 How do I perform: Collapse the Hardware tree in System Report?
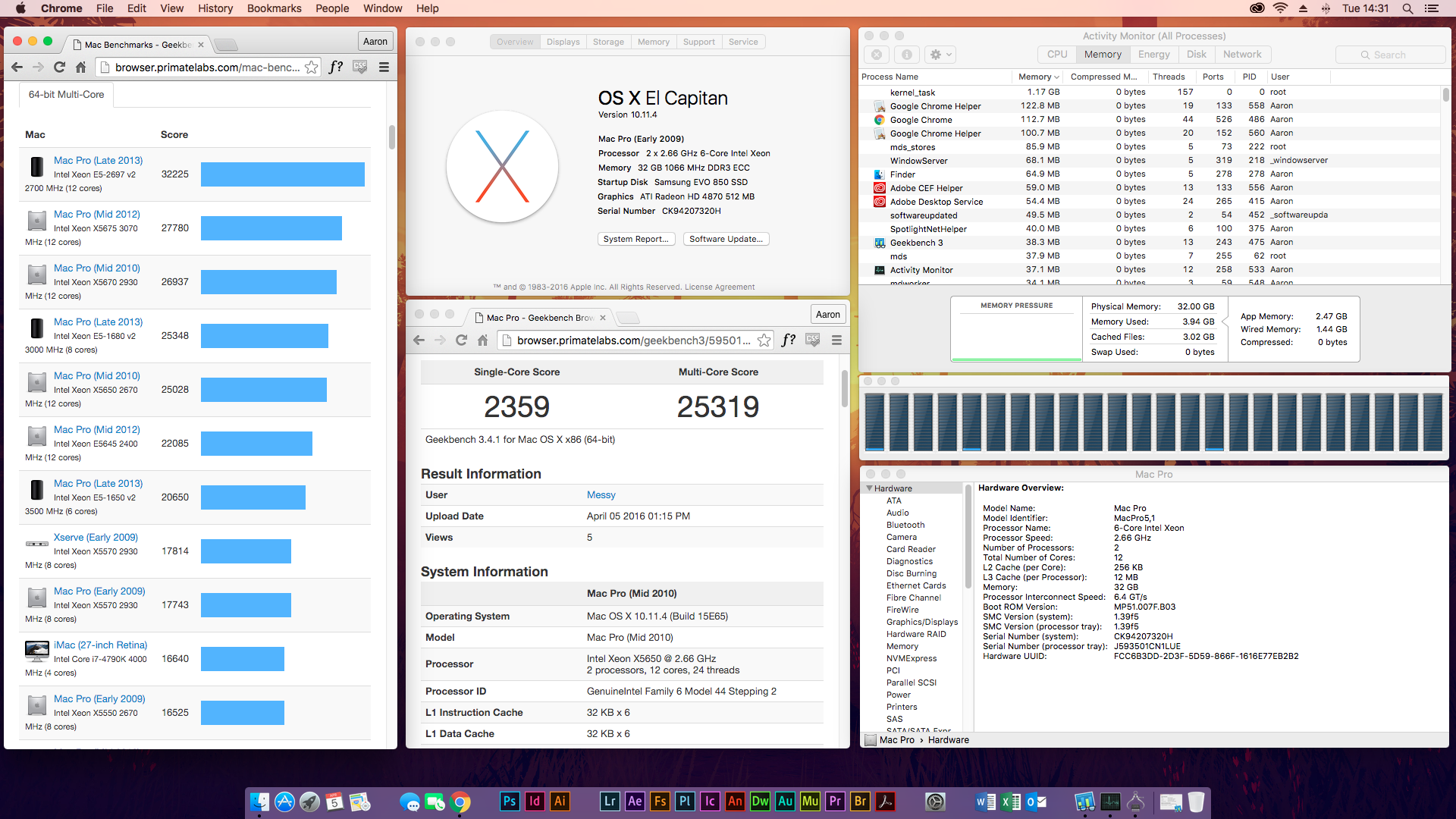869,488
